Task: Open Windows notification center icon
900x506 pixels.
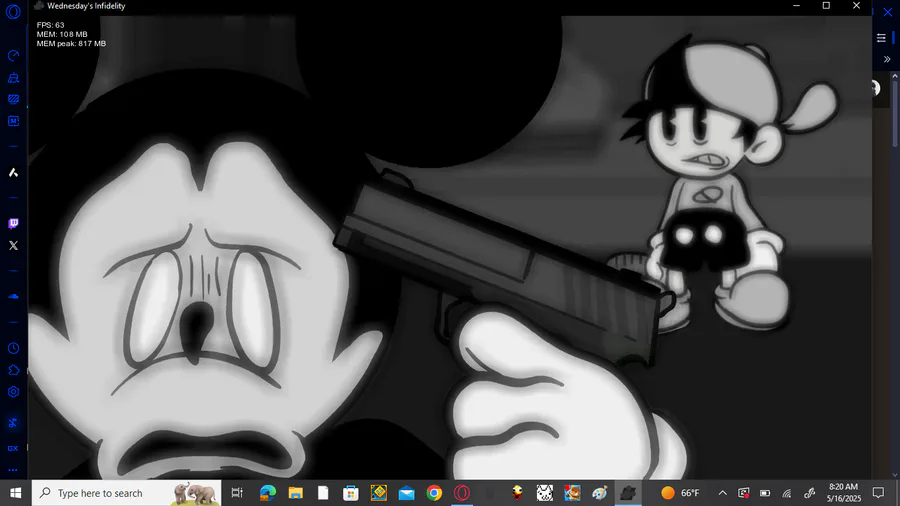Action: 878,493
